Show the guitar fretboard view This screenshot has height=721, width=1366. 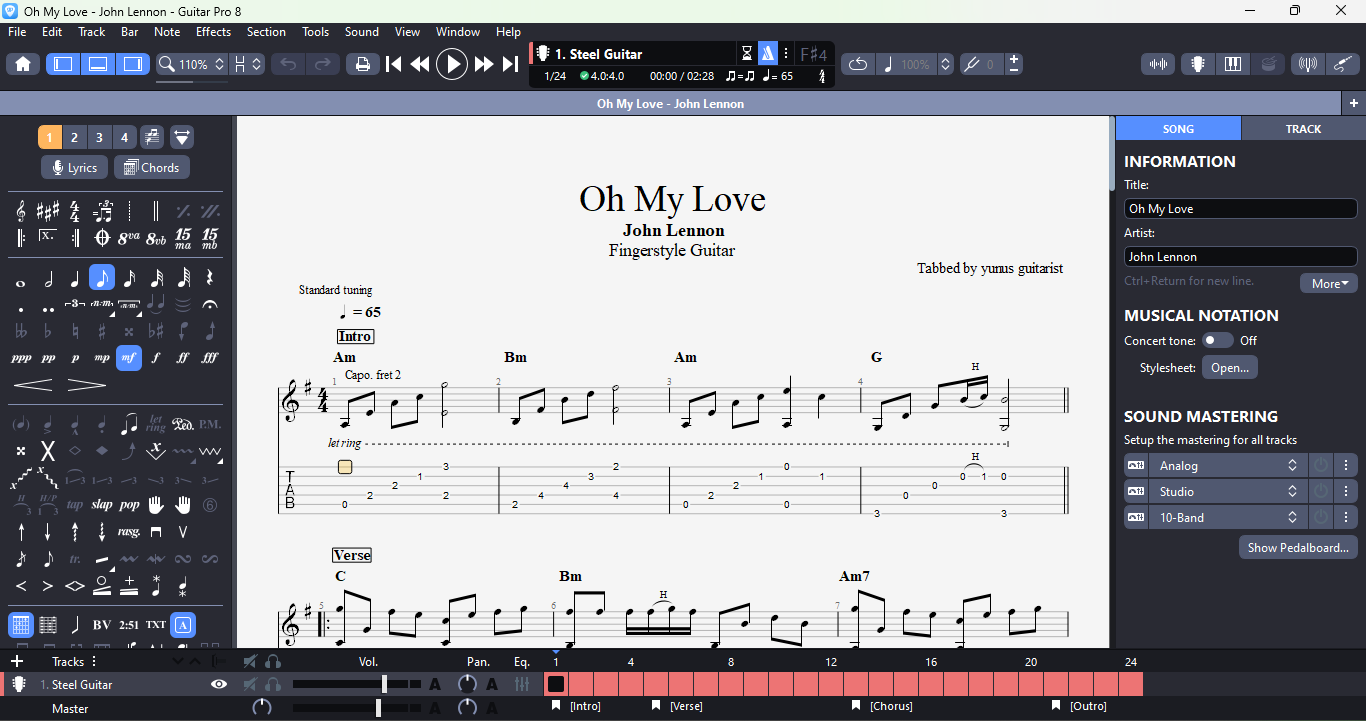1197,64
